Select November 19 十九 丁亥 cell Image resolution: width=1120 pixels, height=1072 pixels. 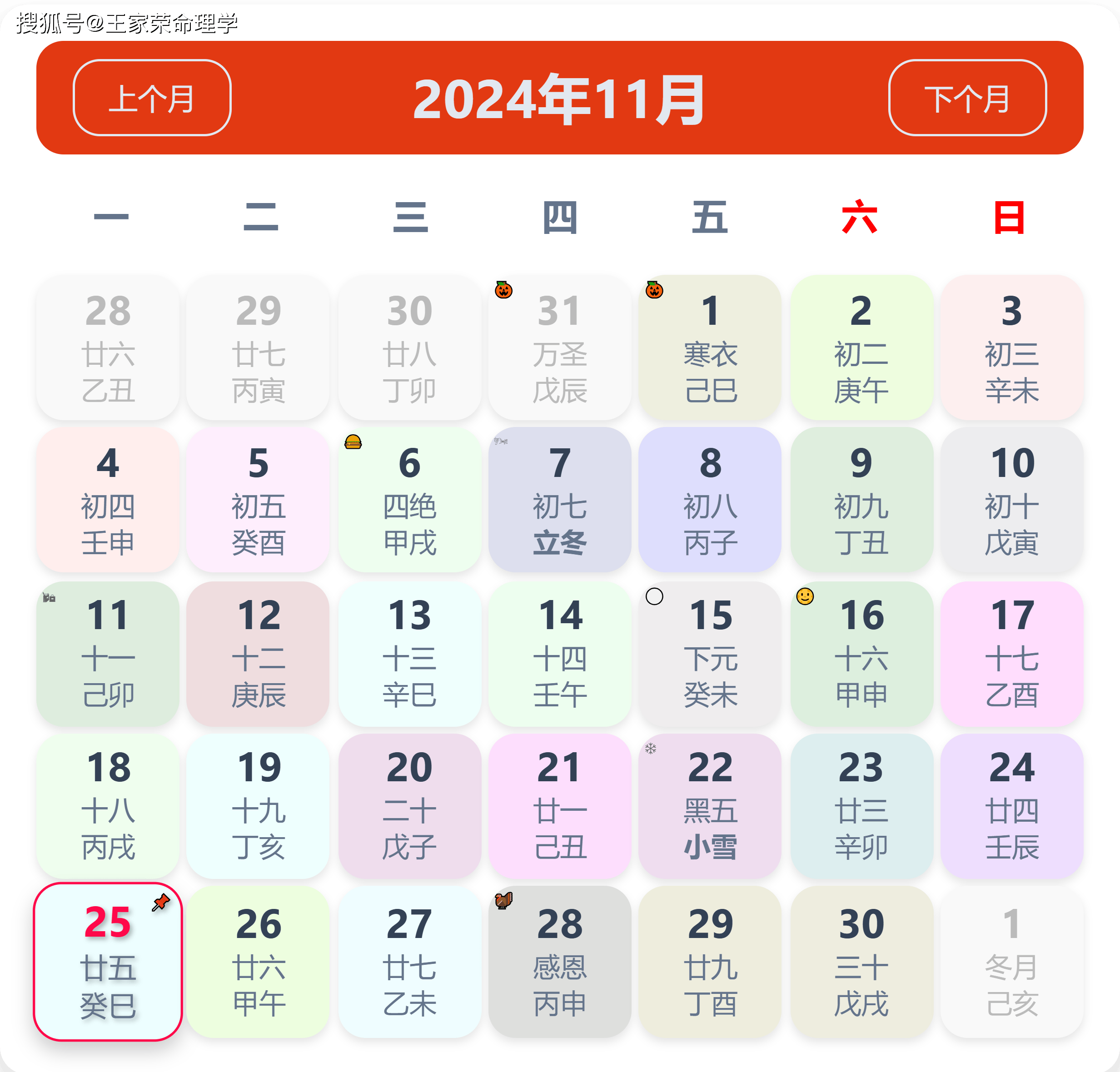[258, 806]
